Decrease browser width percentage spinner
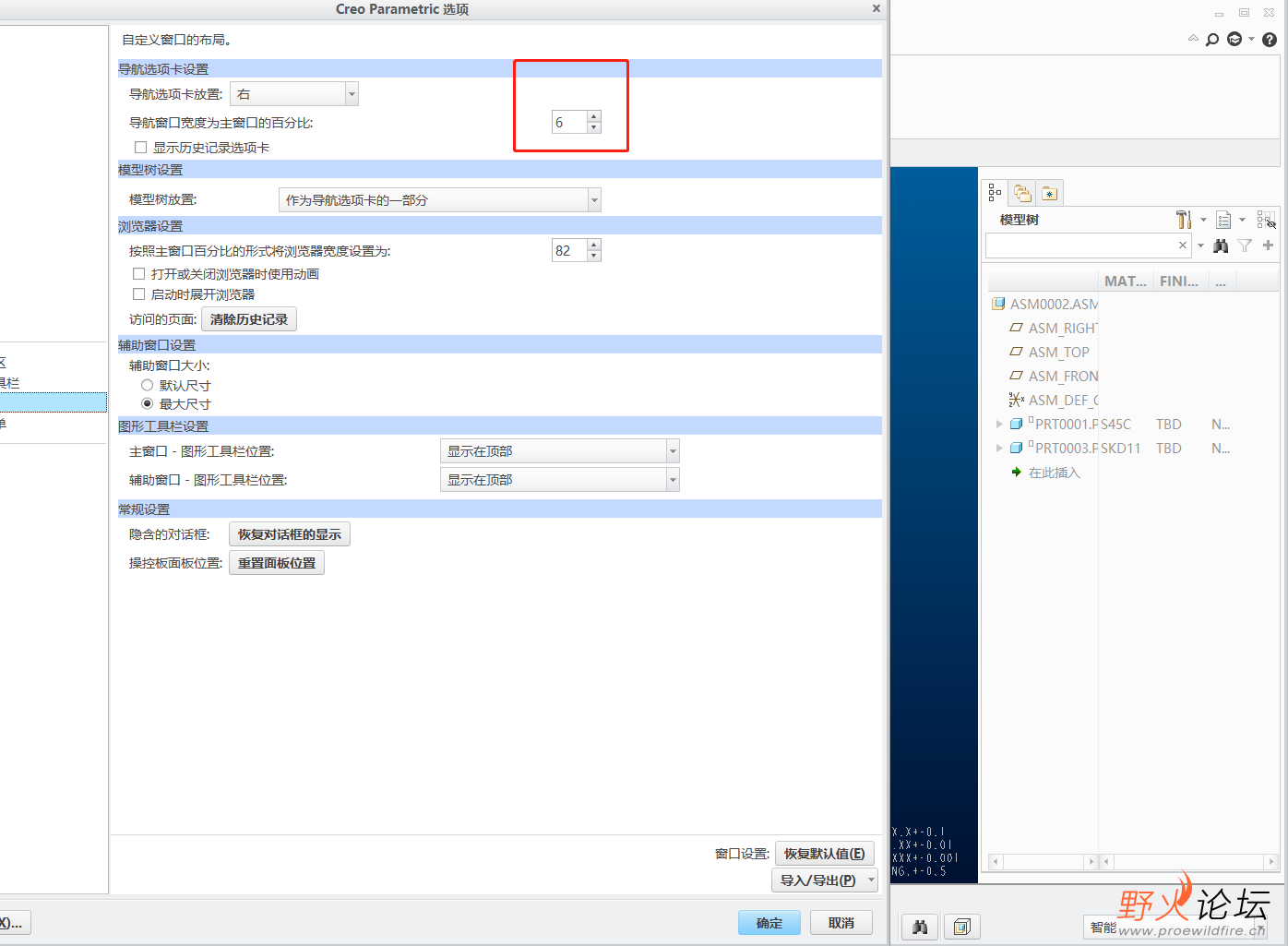 pyautogui.click(x=594, y=256)
